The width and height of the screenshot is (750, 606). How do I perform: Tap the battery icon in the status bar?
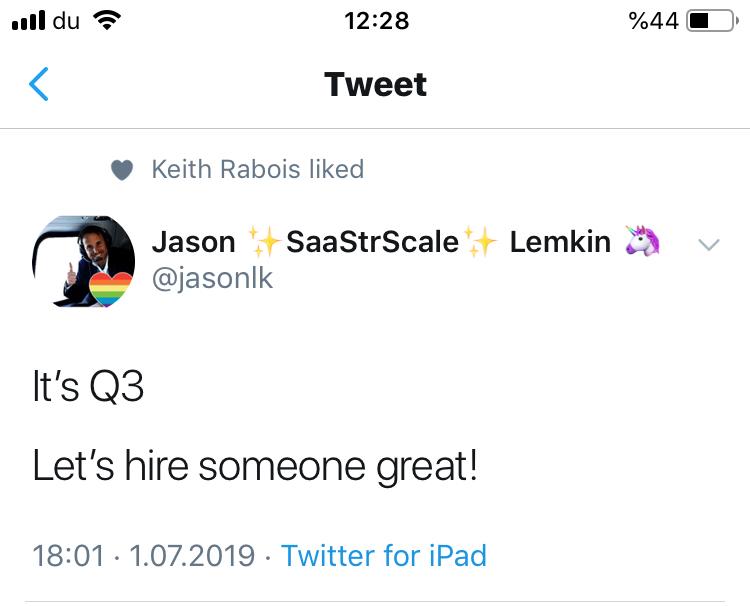pos(712,21)
